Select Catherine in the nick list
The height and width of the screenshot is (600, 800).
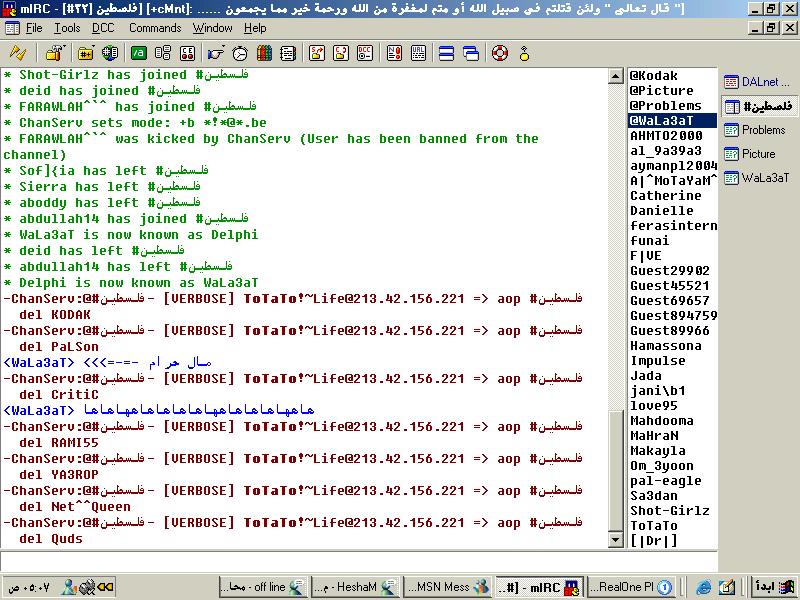[x=672, y=196]
